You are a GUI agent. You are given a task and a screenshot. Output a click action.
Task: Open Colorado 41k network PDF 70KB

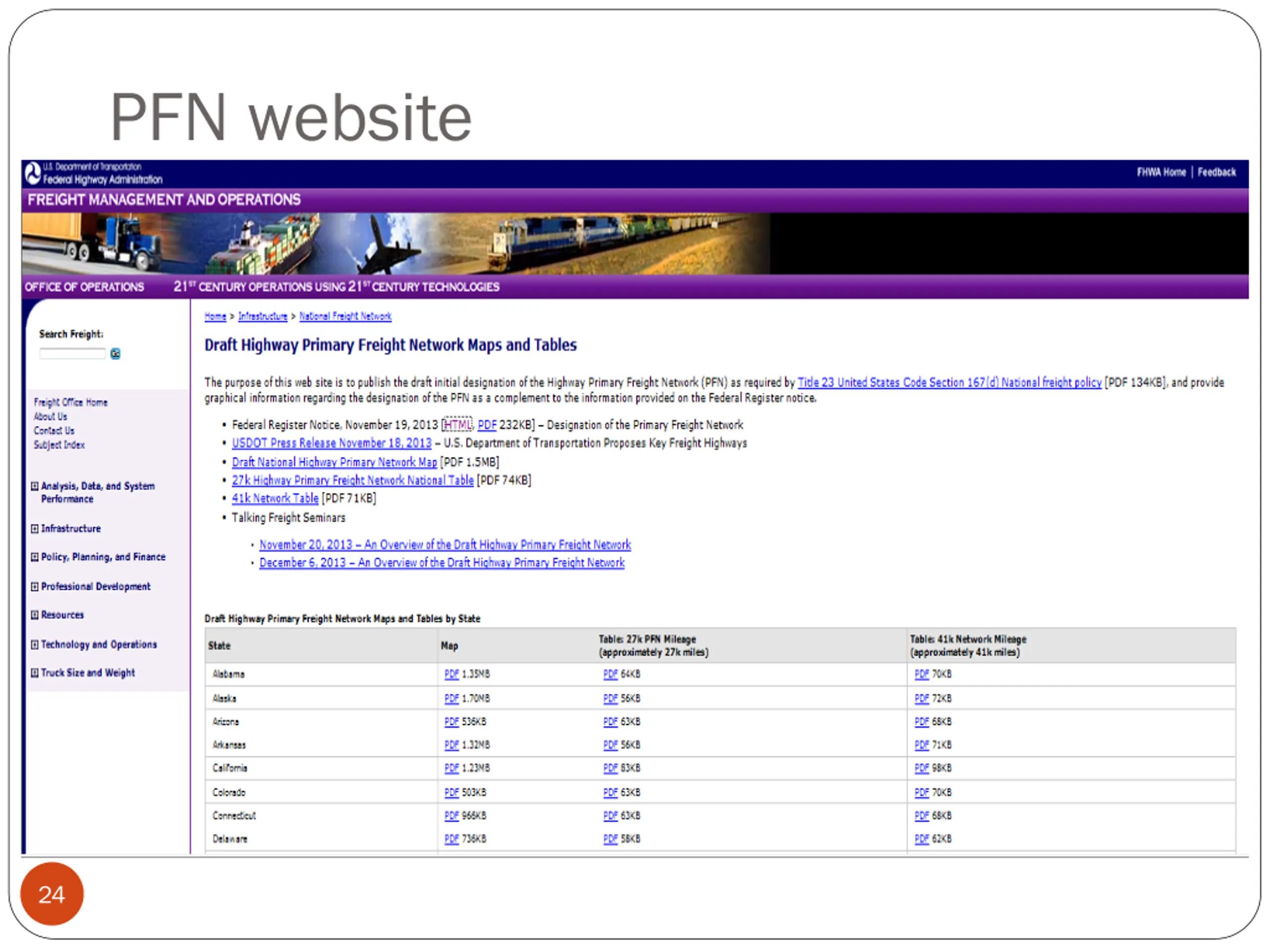pyautogui.click(x=922, y=792)
